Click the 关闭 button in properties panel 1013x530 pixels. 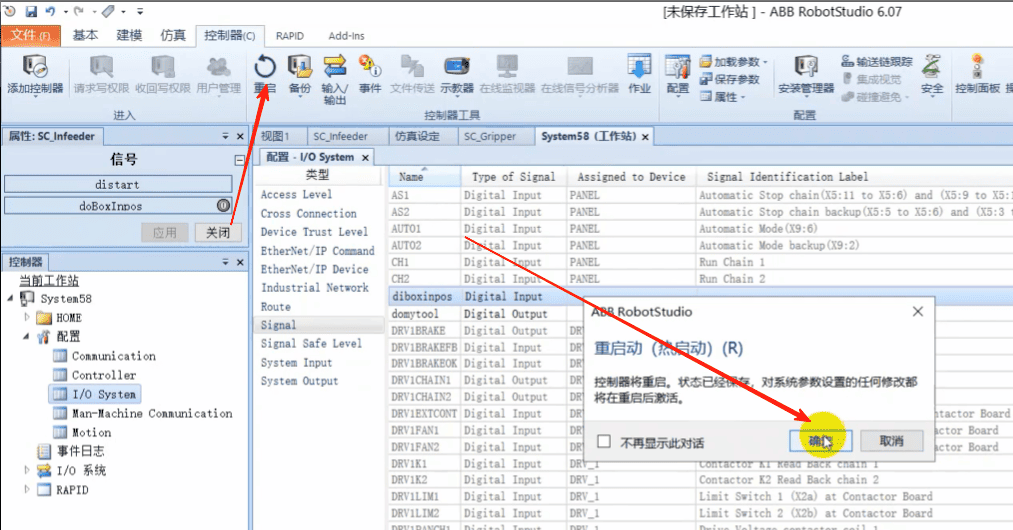click(x=218, y=233)
